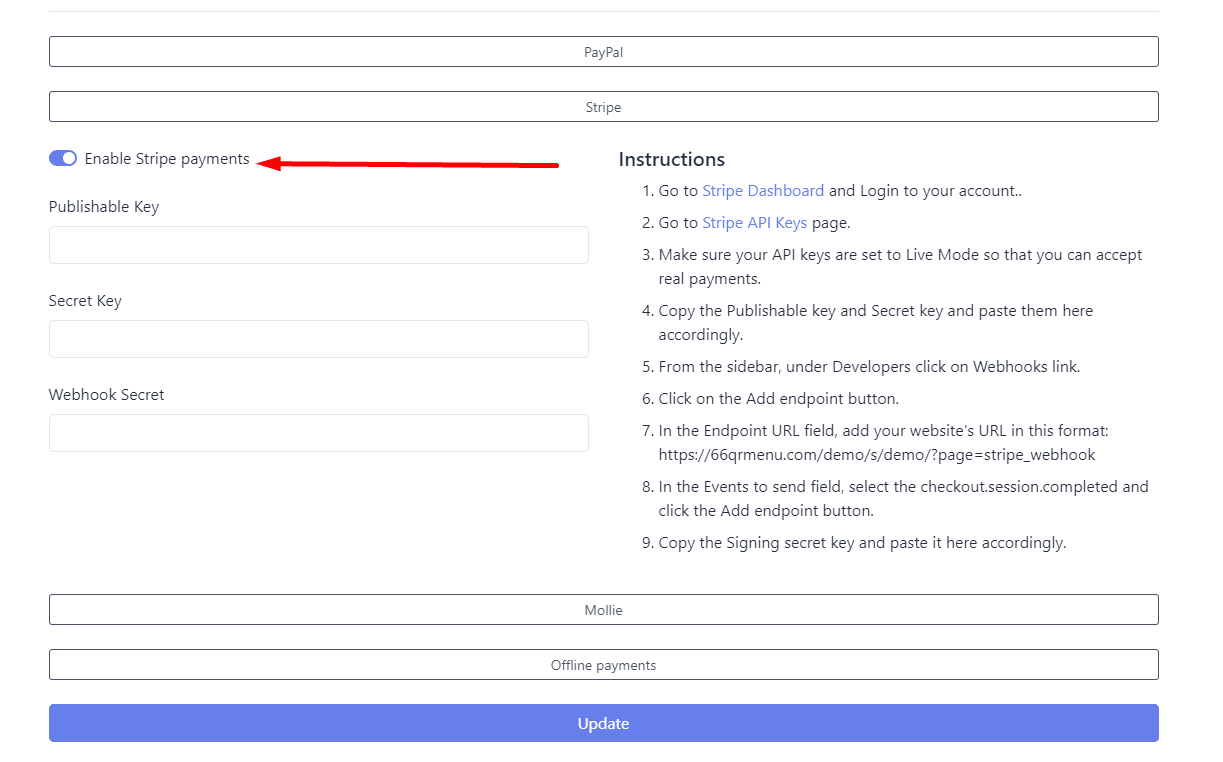The height and width of the screenshot is (762, 1223).
Task: Click the 'Publishable Key' field label
Action: coord(104,207)
